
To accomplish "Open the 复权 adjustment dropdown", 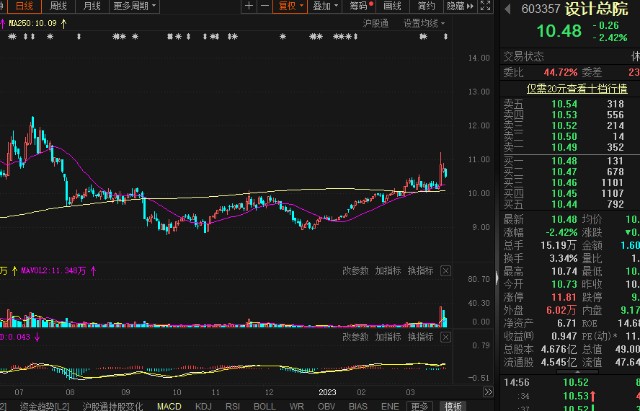I will coord(290,6).
